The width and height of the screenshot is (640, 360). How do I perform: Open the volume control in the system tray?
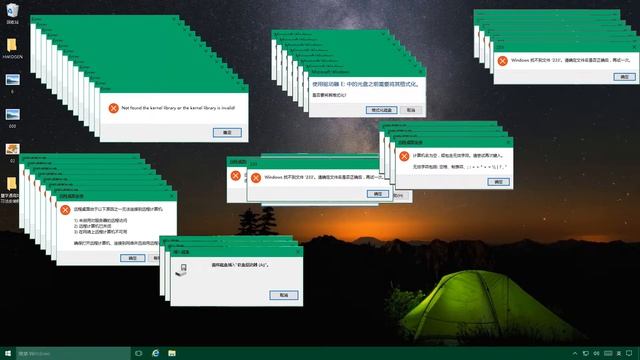[x=596, y=353]
